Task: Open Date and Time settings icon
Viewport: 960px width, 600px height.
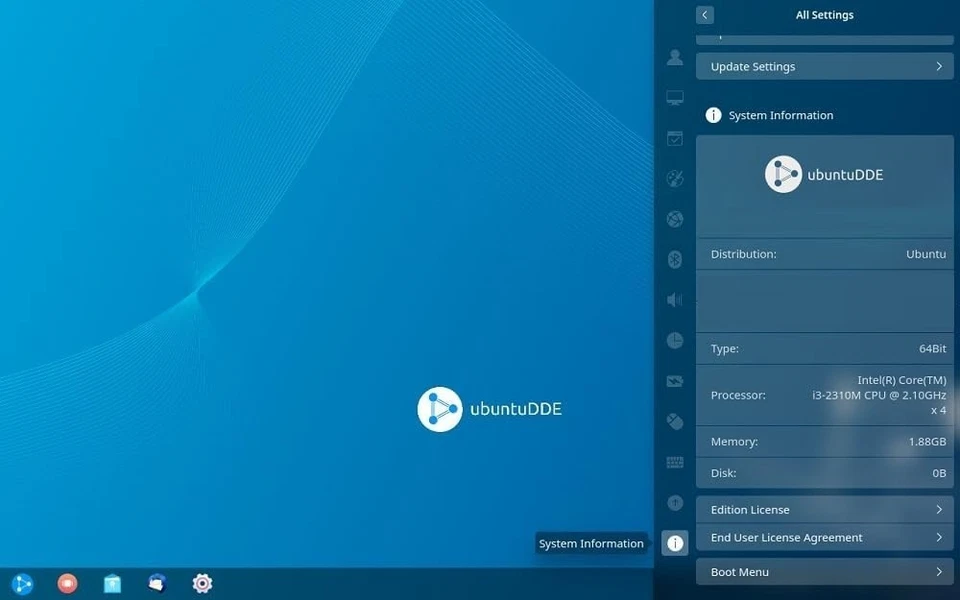Action: point(674,339)
